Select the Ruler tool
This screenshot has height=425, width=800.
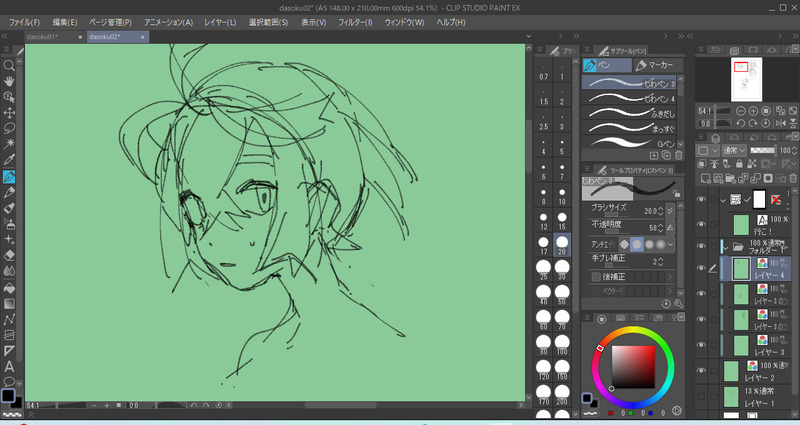click(x=9, y=351)
